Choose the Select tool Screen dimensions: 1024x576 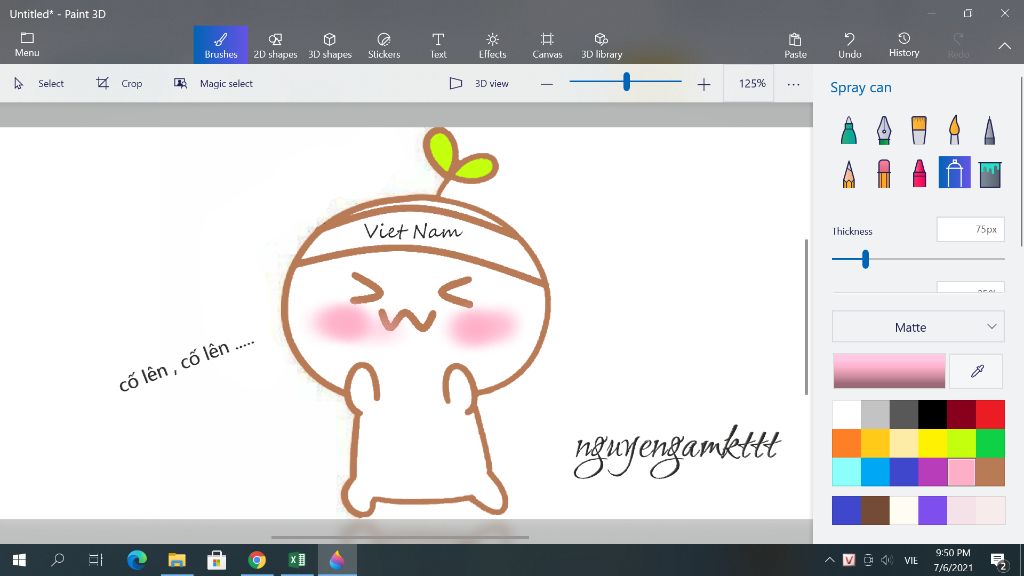pyautogui.click(x=39, y=84)
